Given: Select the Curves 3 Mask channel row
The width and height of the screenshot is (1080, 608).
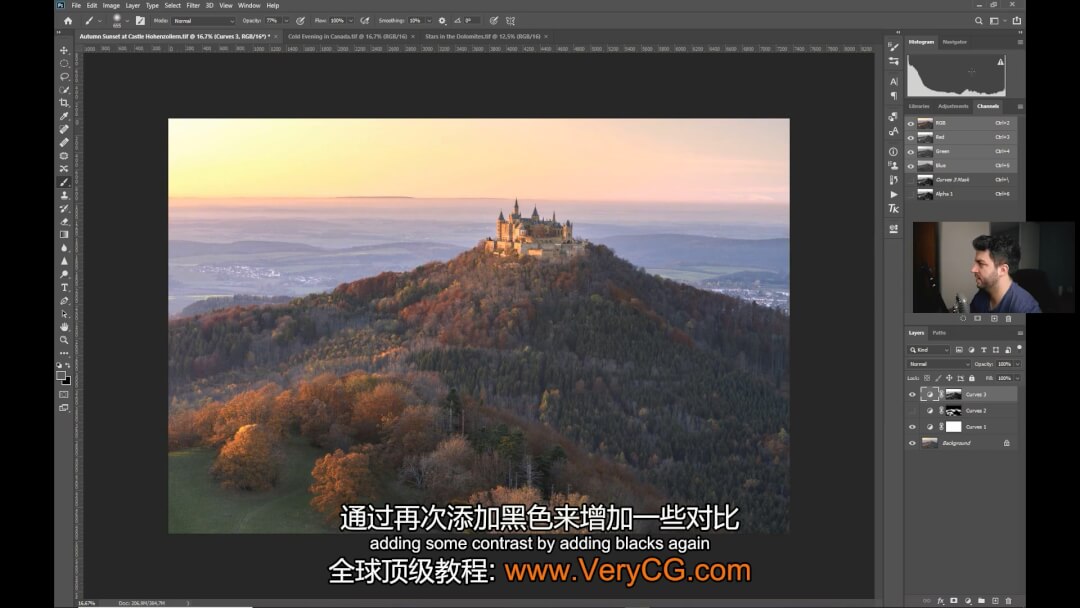Looking at the screenshot, I should (962, 180).
